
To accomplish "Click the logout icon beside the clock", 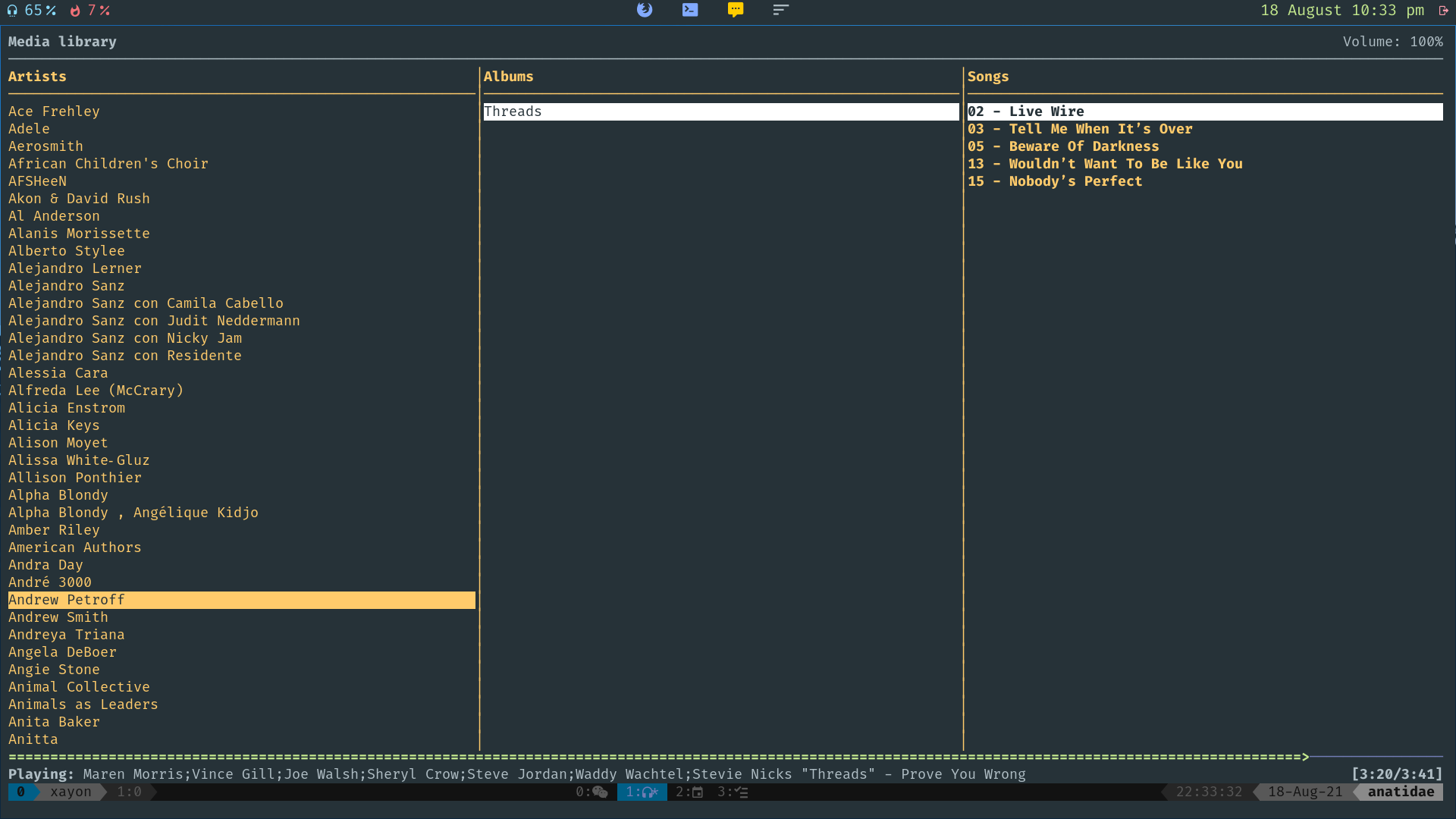I will pyautogui.click(x=1443, y=11).
